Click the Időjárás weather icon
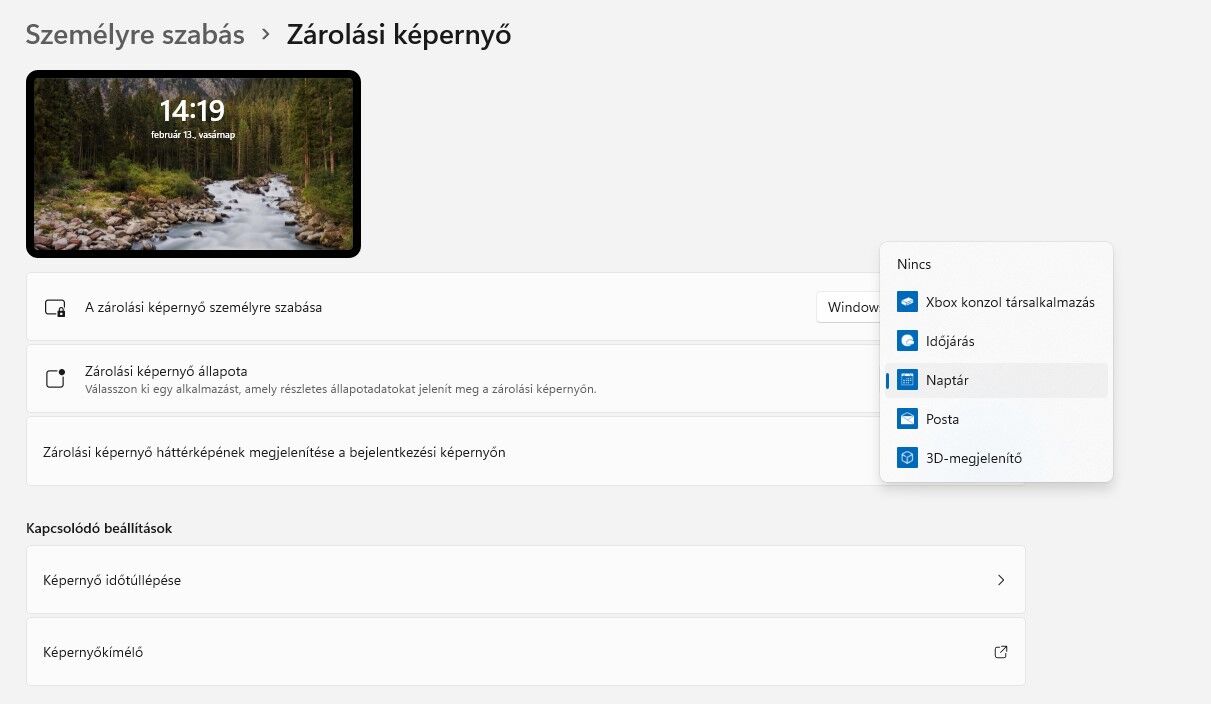Image resolution: width=1211 pixels, height=704 pixels. (907, 341)
